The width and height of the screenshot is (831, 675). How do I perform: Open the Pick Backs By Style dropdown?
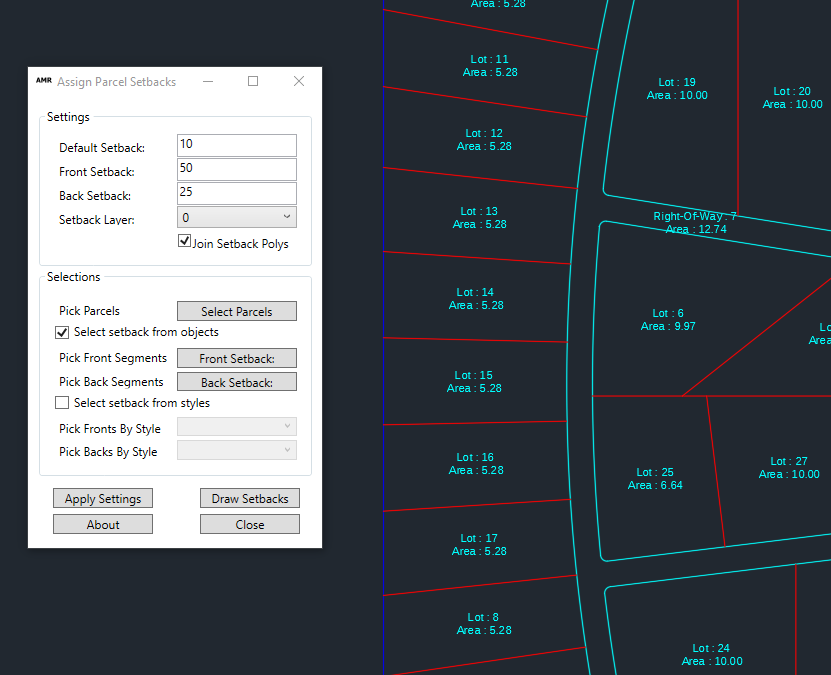click(236, 451)
